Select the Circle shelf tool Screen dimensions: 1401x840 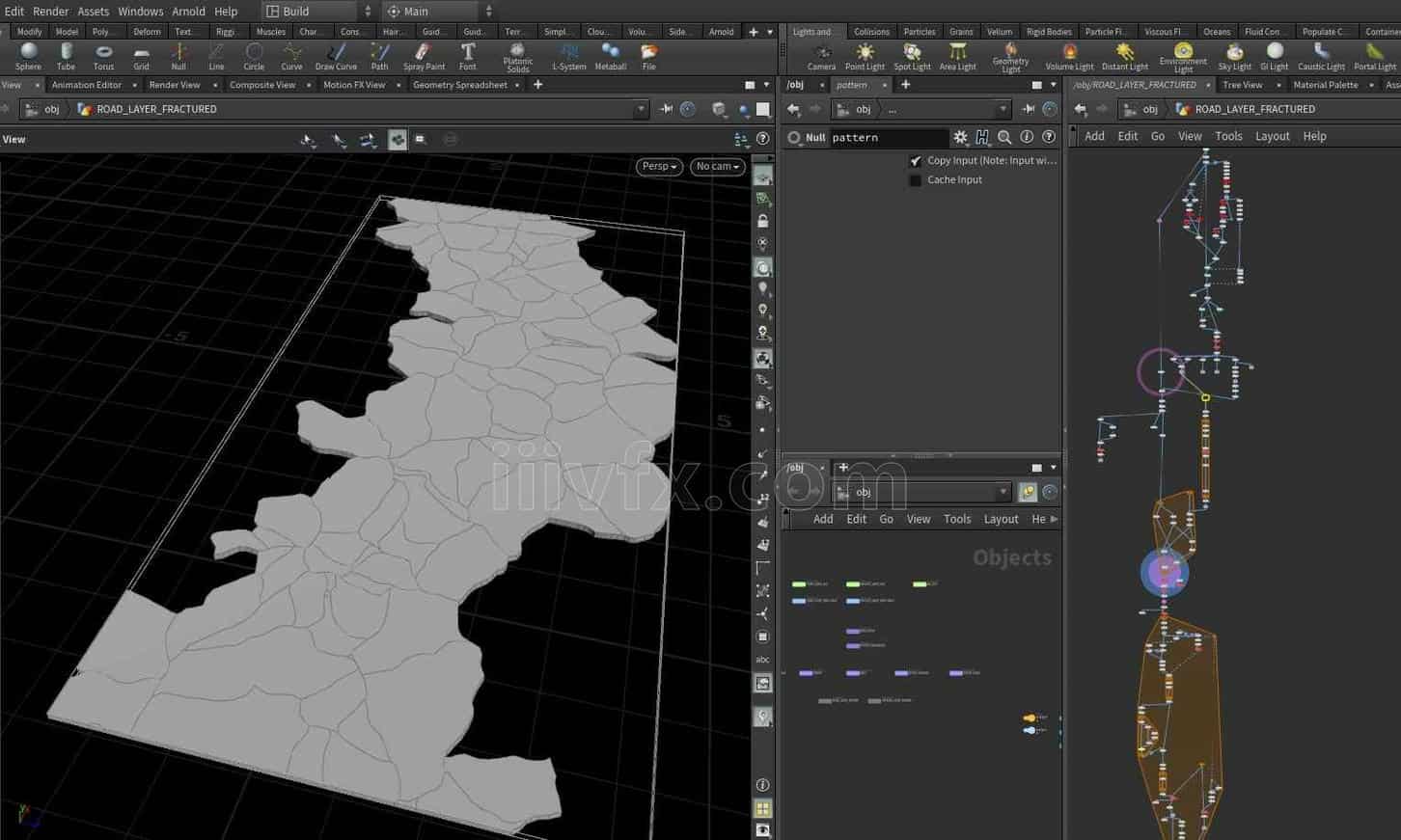[x=254, y=57]
